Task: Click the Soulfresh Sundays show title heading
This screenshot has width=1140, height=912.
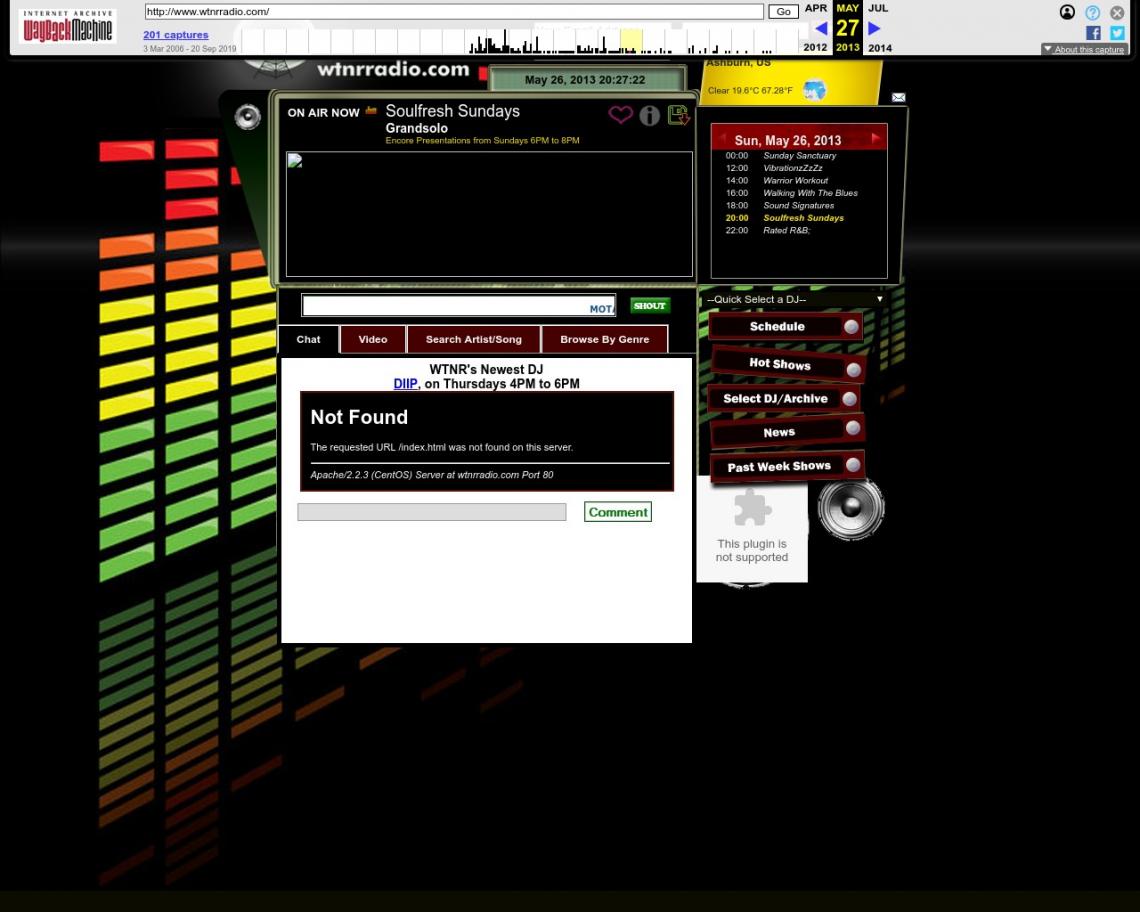Action: 452,111
